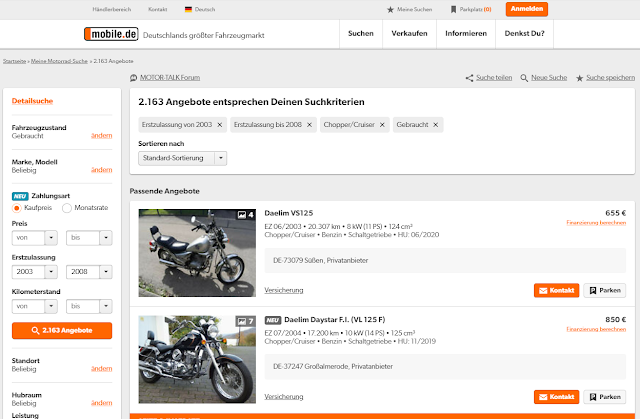Image resolution: width=640 pixels, height=419 pixels.
Task: Click Parken button for Daelim VS125
Action: click(604, 290)
